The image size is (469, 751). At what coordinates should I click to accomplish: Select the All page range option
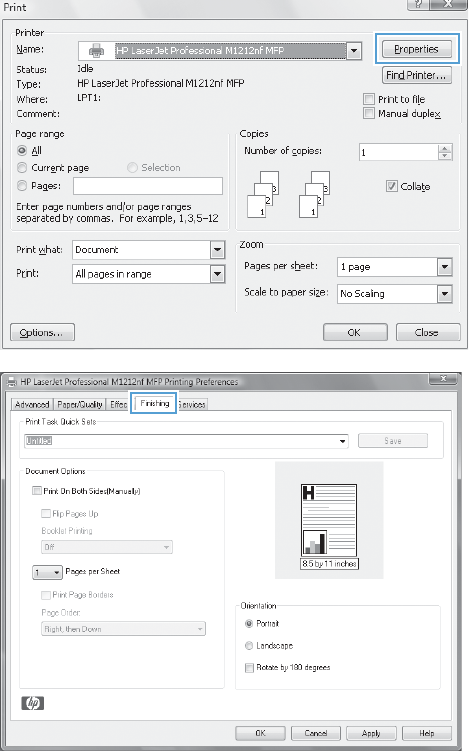pos(22,150)
